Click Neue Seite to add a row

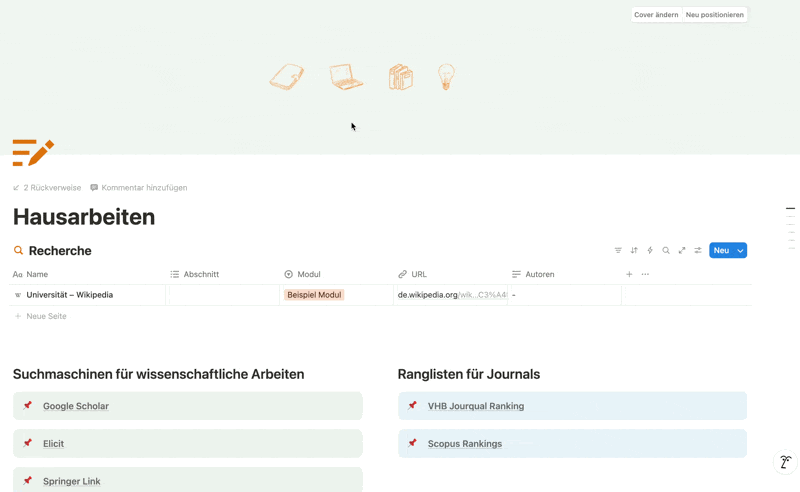pos(46,316)
